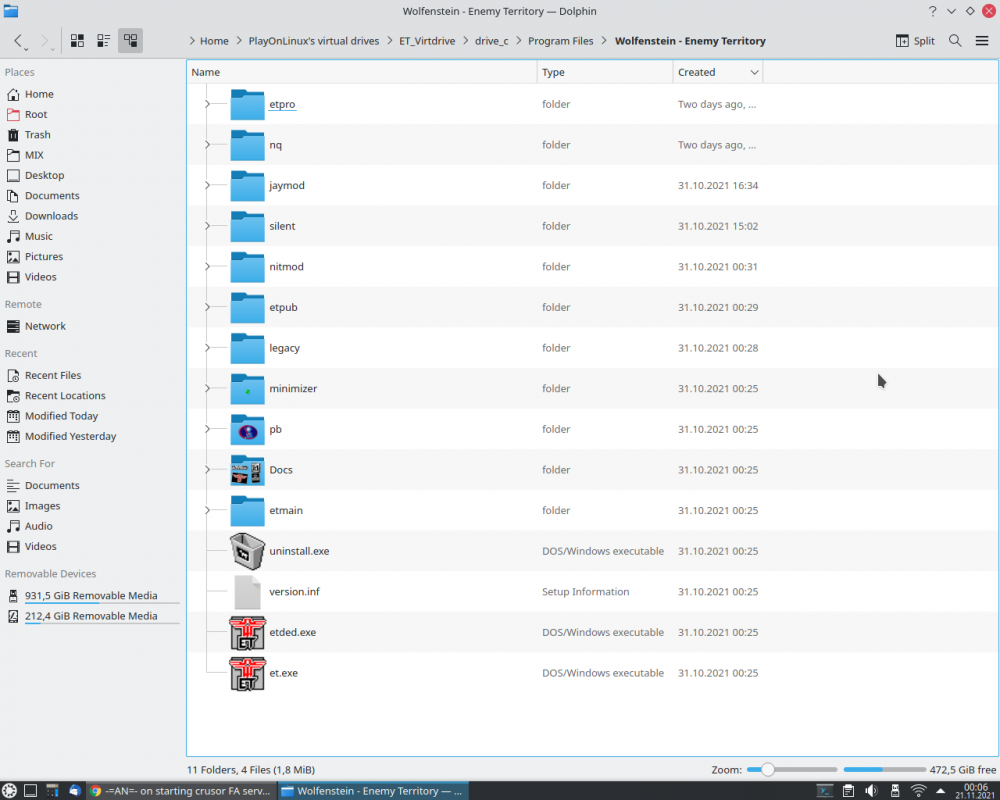This screenshot has width=1000, height=800.
Task: Click ET_Virtdrive breadcrumb segment
Action: click(427, 41)
